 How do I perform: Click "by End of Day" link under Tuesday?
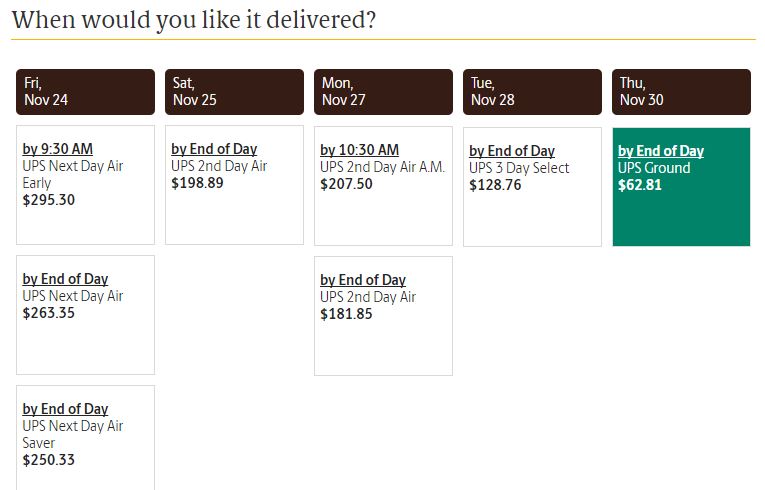click(512, 151)
